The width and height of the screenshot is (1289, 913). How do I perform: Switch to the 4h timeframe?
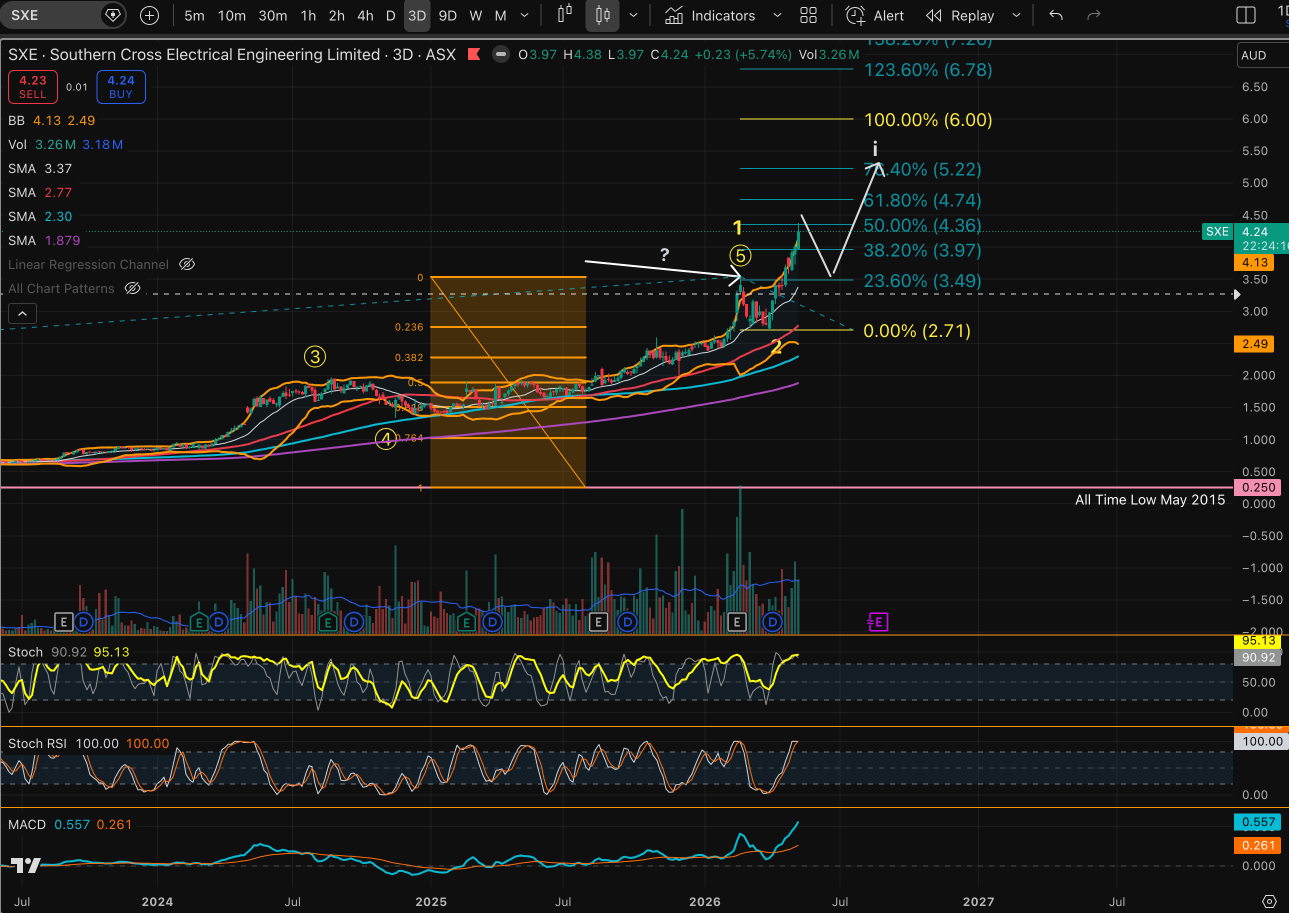(x=365, y=15)
